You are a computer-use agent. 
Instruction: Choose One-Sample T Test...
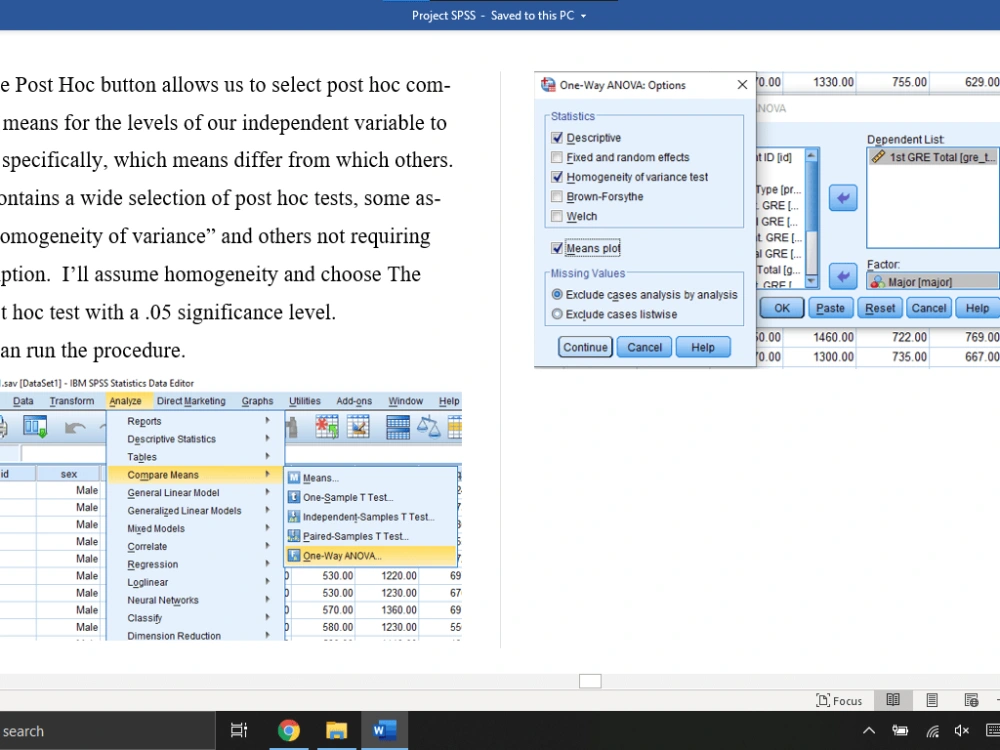(371, 497)
